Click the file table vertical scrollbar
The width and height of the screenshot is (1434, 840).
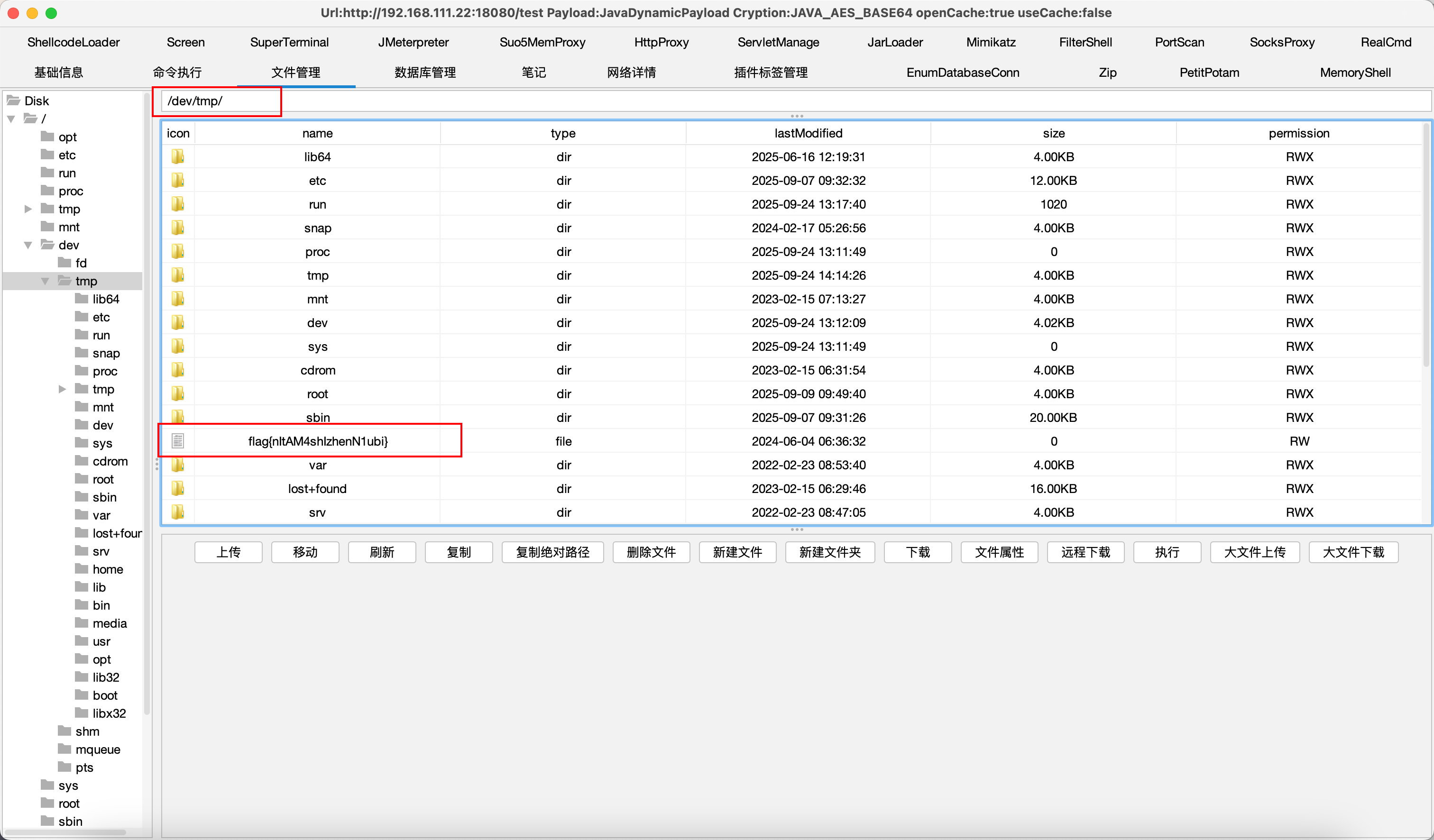point(1425,245)
